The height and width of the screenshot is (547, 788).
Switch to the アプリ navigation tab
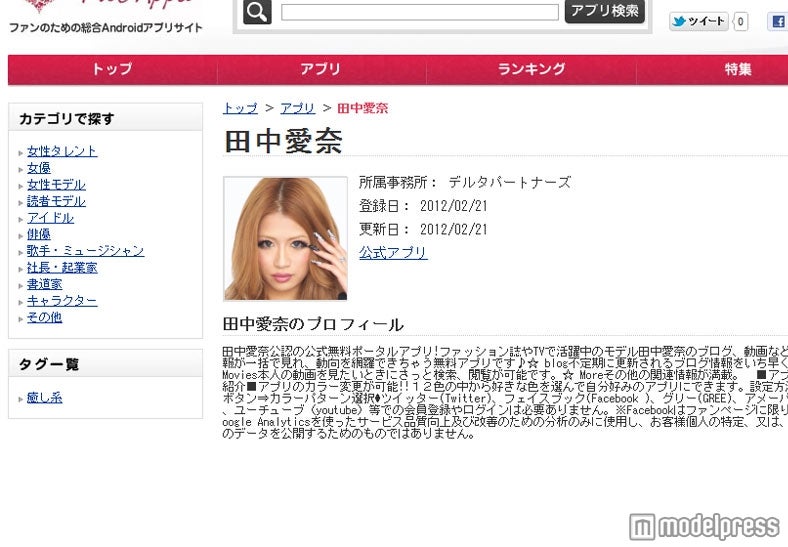[x=320, y=69]
